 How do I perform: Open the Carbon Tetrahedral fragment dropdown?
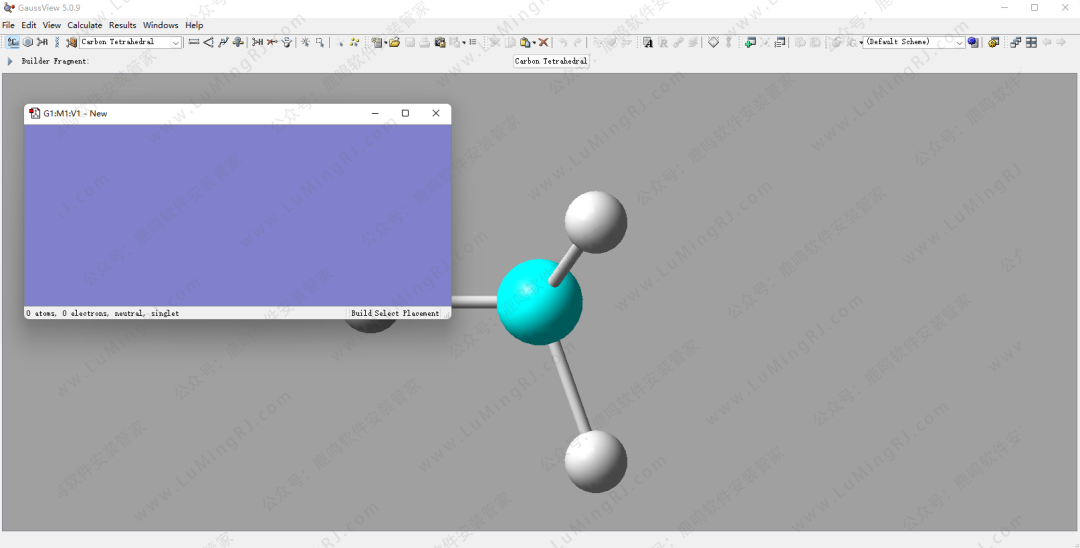point(176,42)
